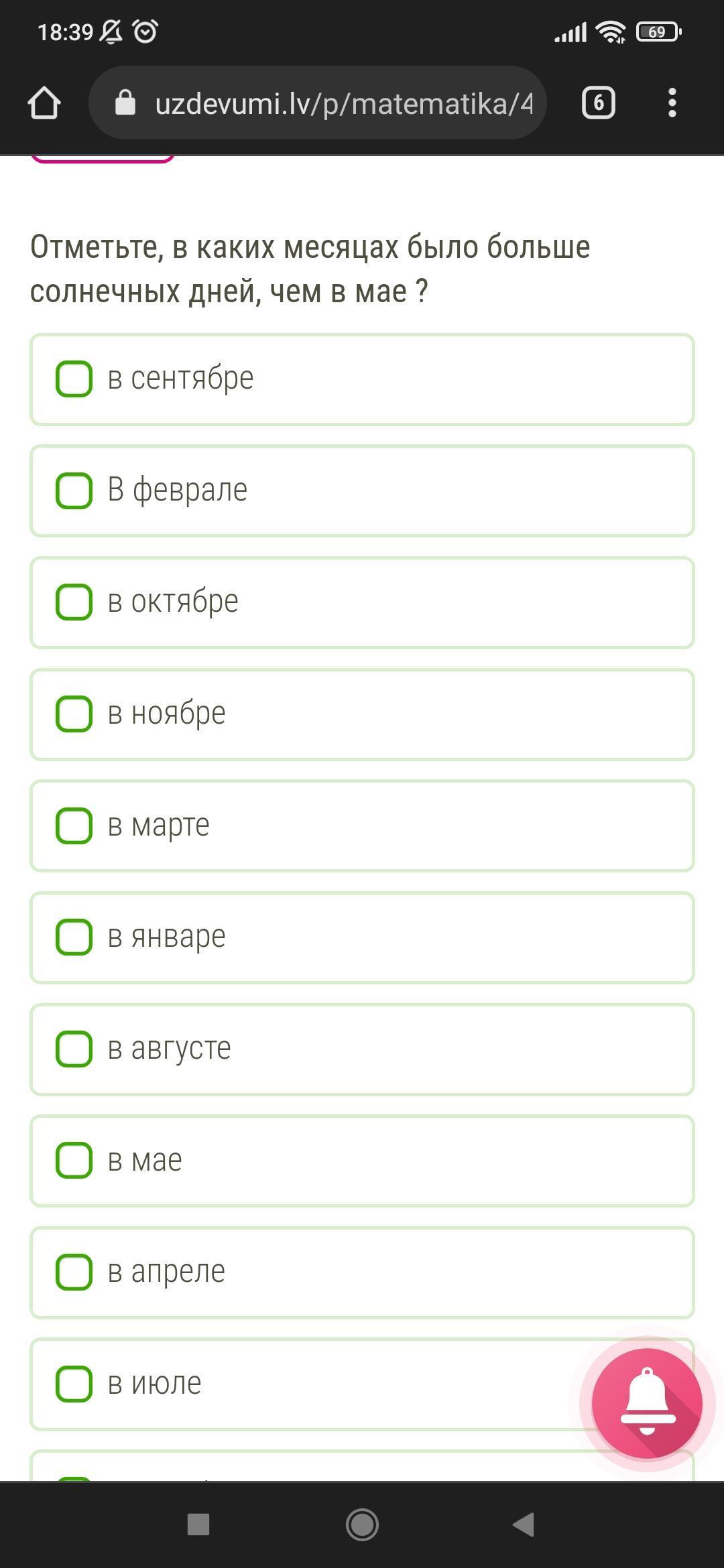Tap the Wi-Fi status icon
724x1568 pixels.
610,31
